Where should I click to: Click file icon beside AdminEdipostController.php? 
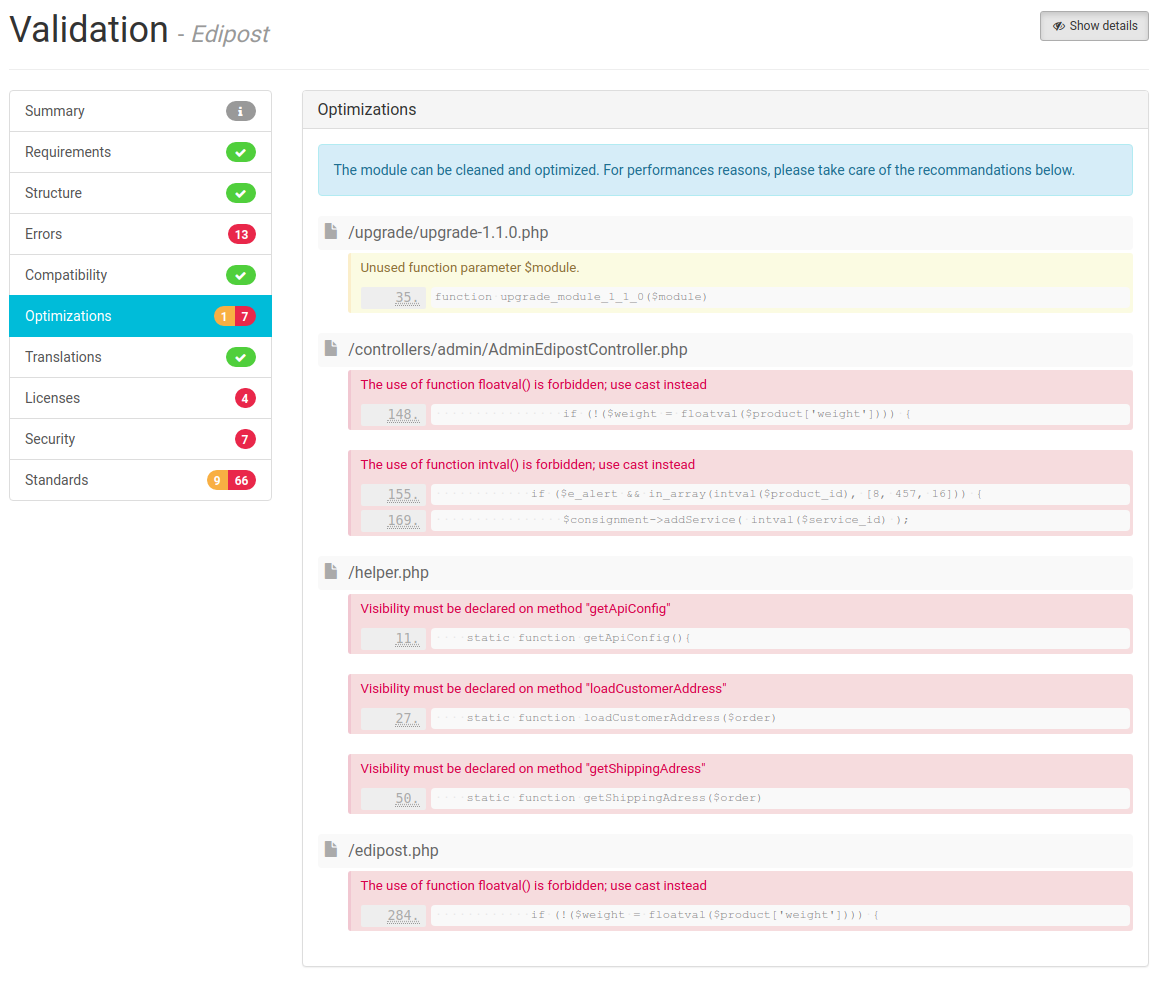331,348
